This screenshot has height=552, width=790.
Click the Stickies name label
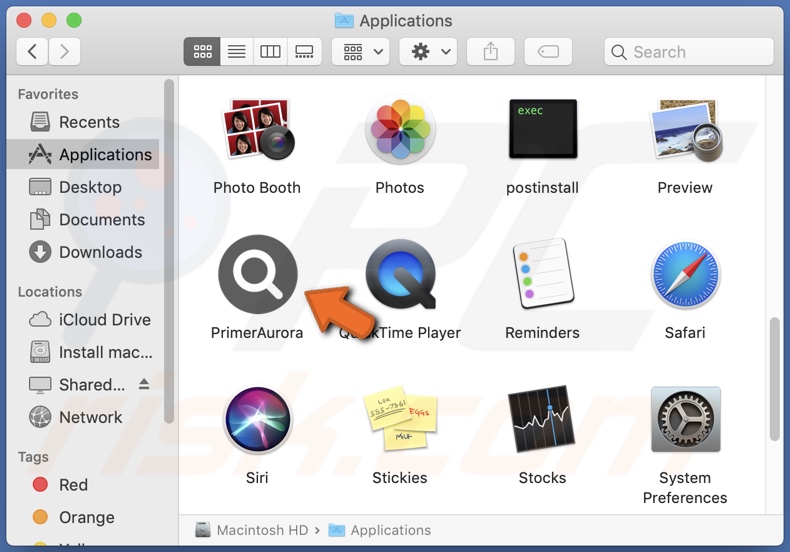point(400,477)
